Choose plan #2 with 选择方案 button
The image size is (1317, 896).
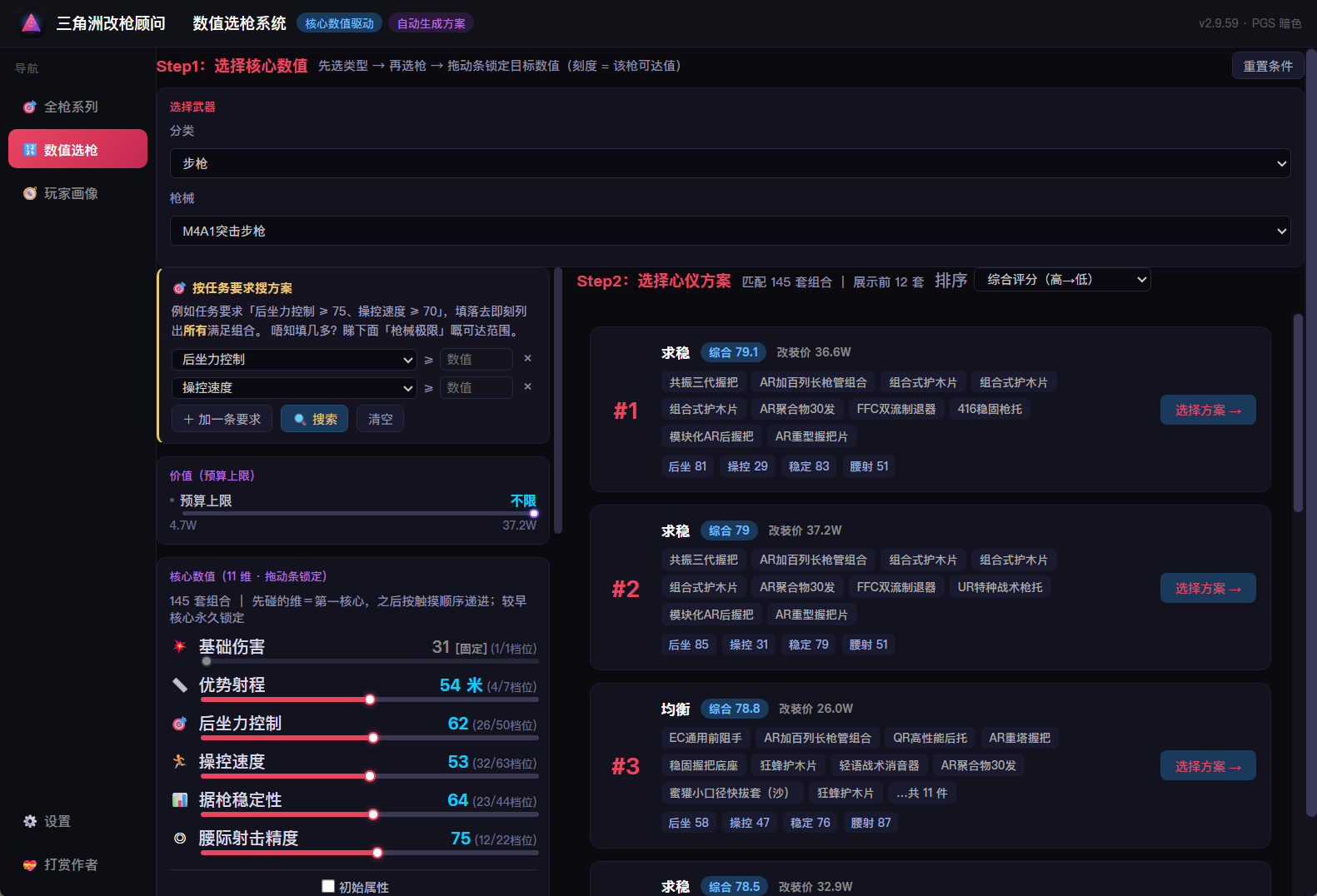1208,588
